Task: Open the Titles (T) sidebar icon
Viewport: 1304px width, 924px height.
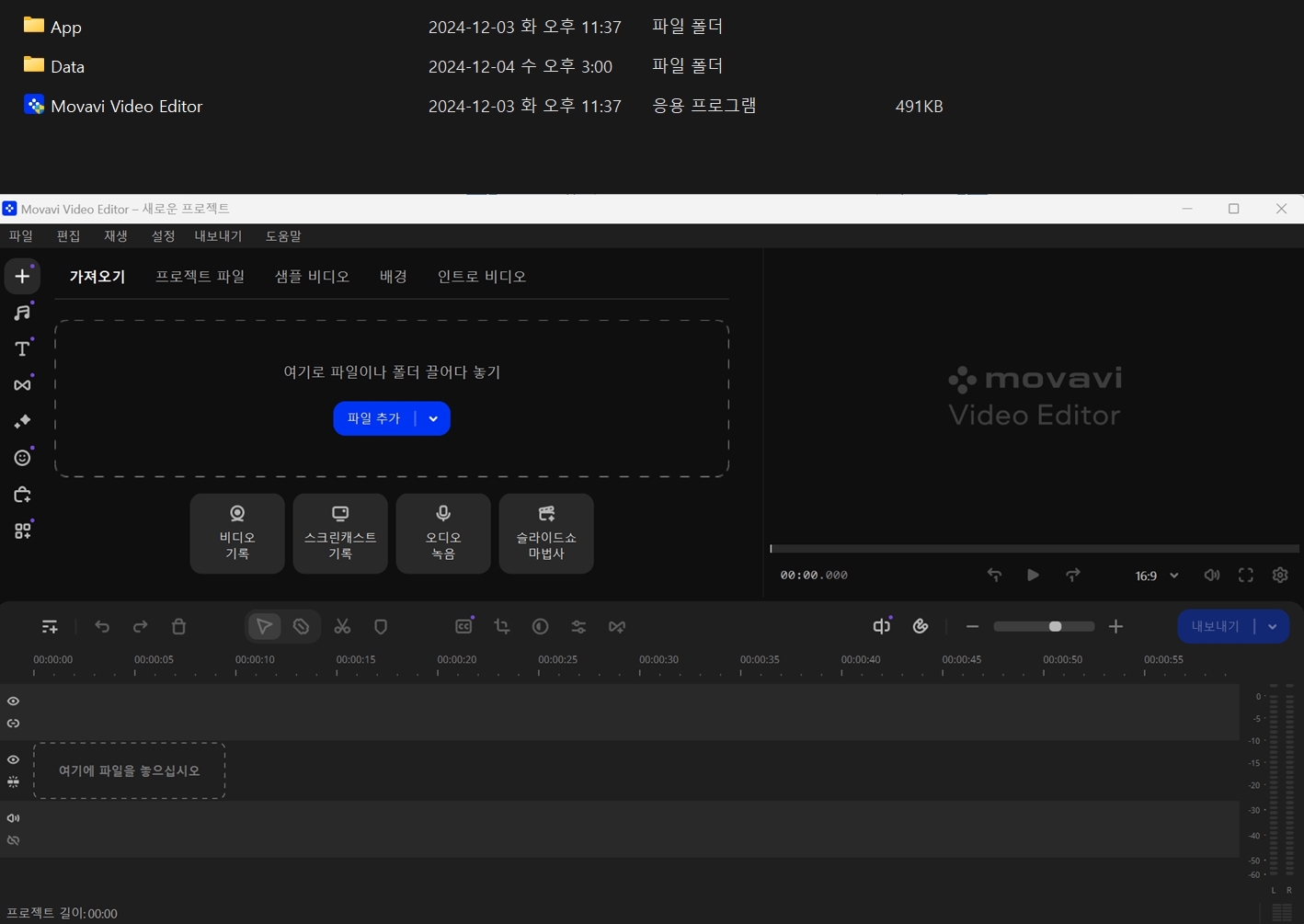Action: click(22, 348)
